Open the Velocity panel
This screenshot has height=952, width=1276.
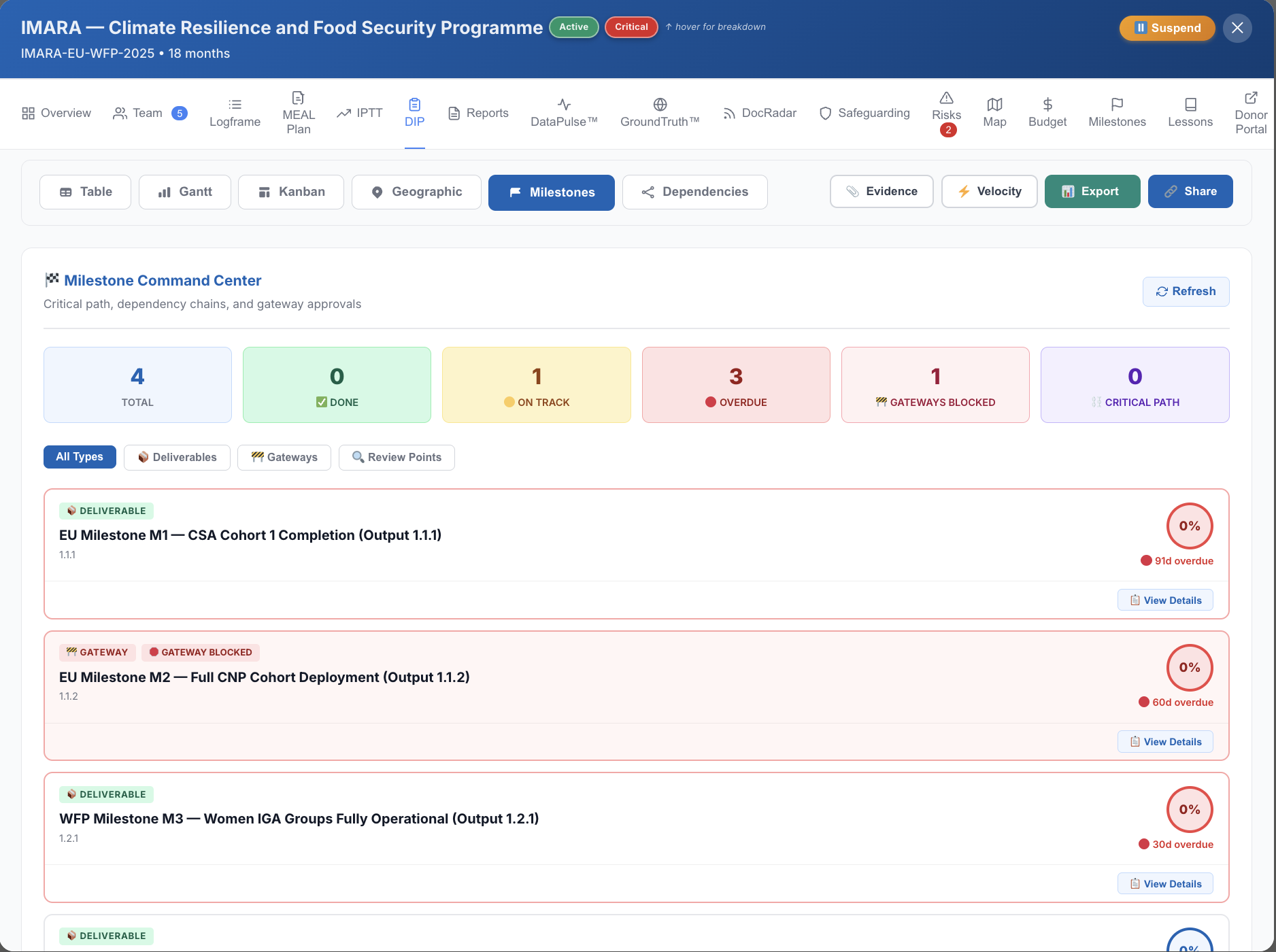[x=990, y=191]
